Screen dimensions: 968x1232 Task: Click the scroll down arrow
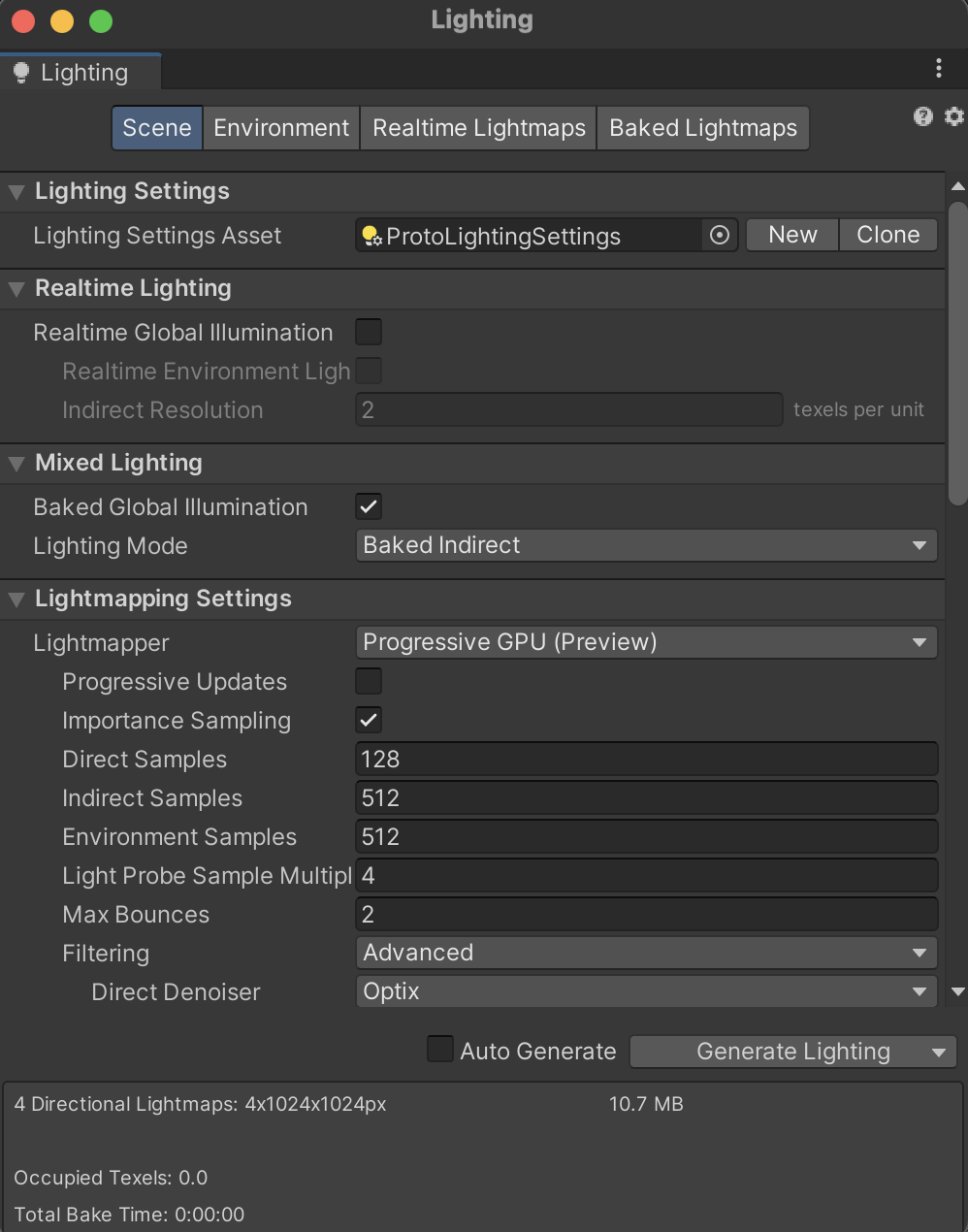958,991
